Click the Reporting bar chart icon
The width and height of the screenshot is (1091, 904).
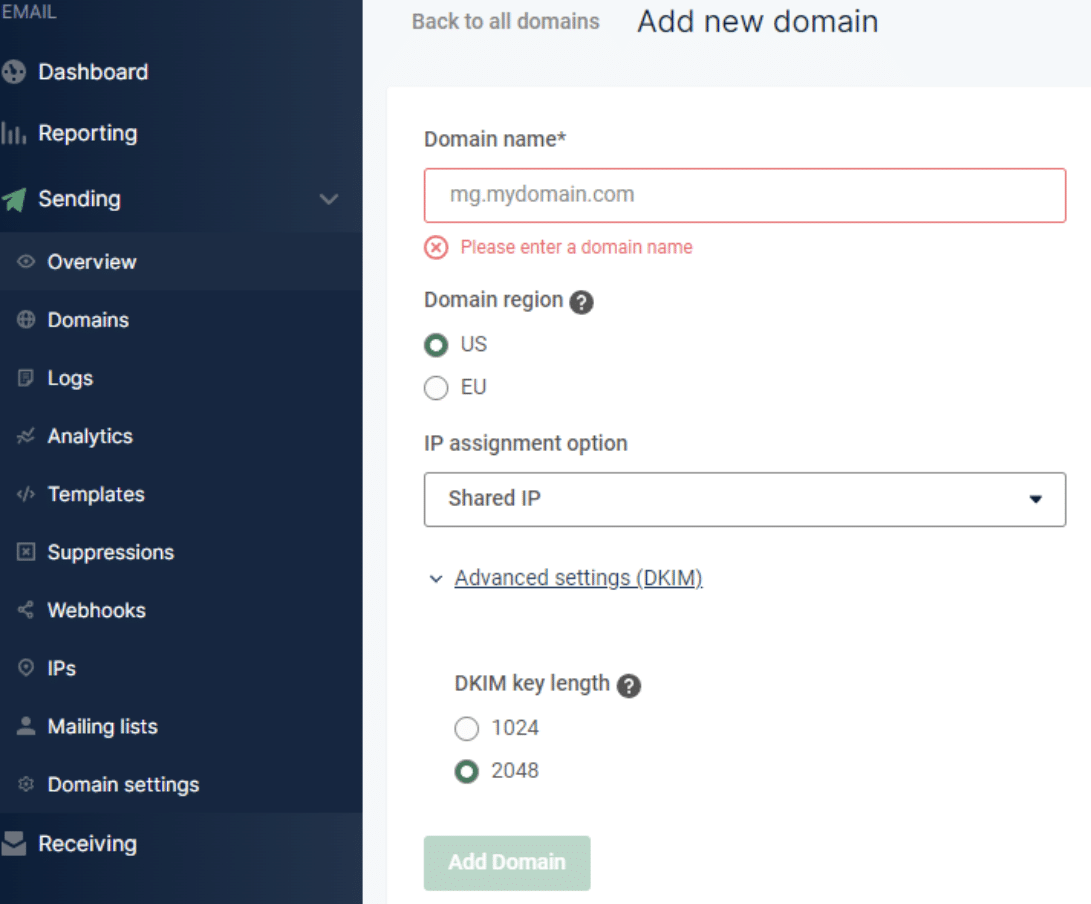coord(13,133)
